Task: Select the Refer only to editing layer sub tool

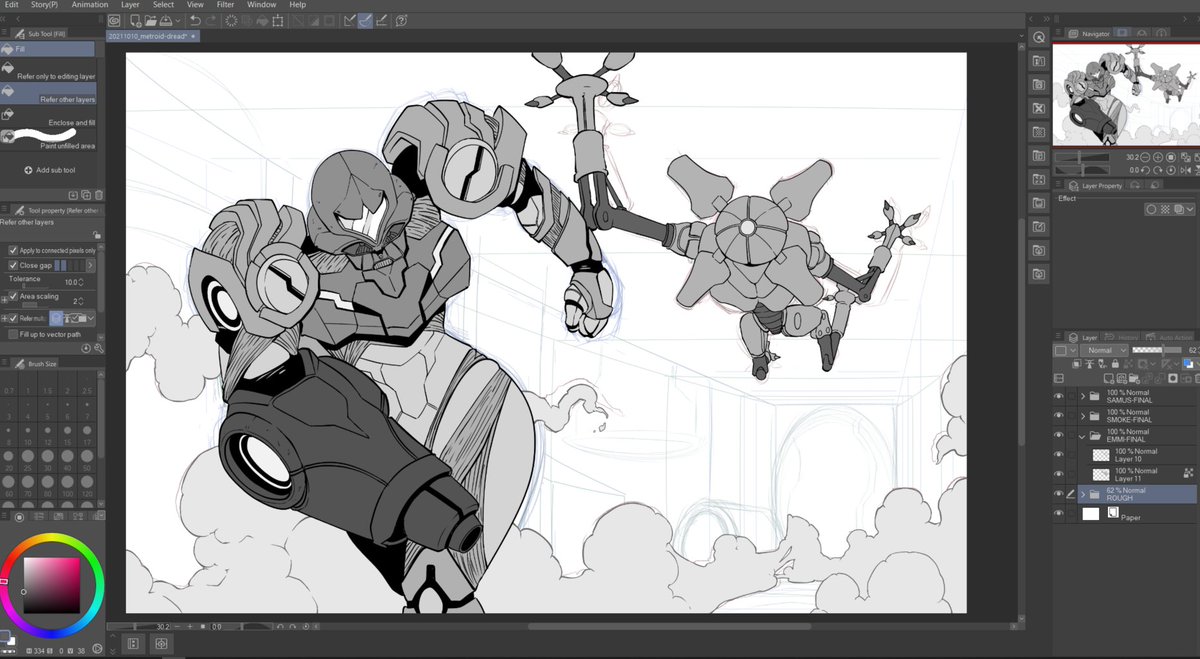Action: (x=48, y=70)
